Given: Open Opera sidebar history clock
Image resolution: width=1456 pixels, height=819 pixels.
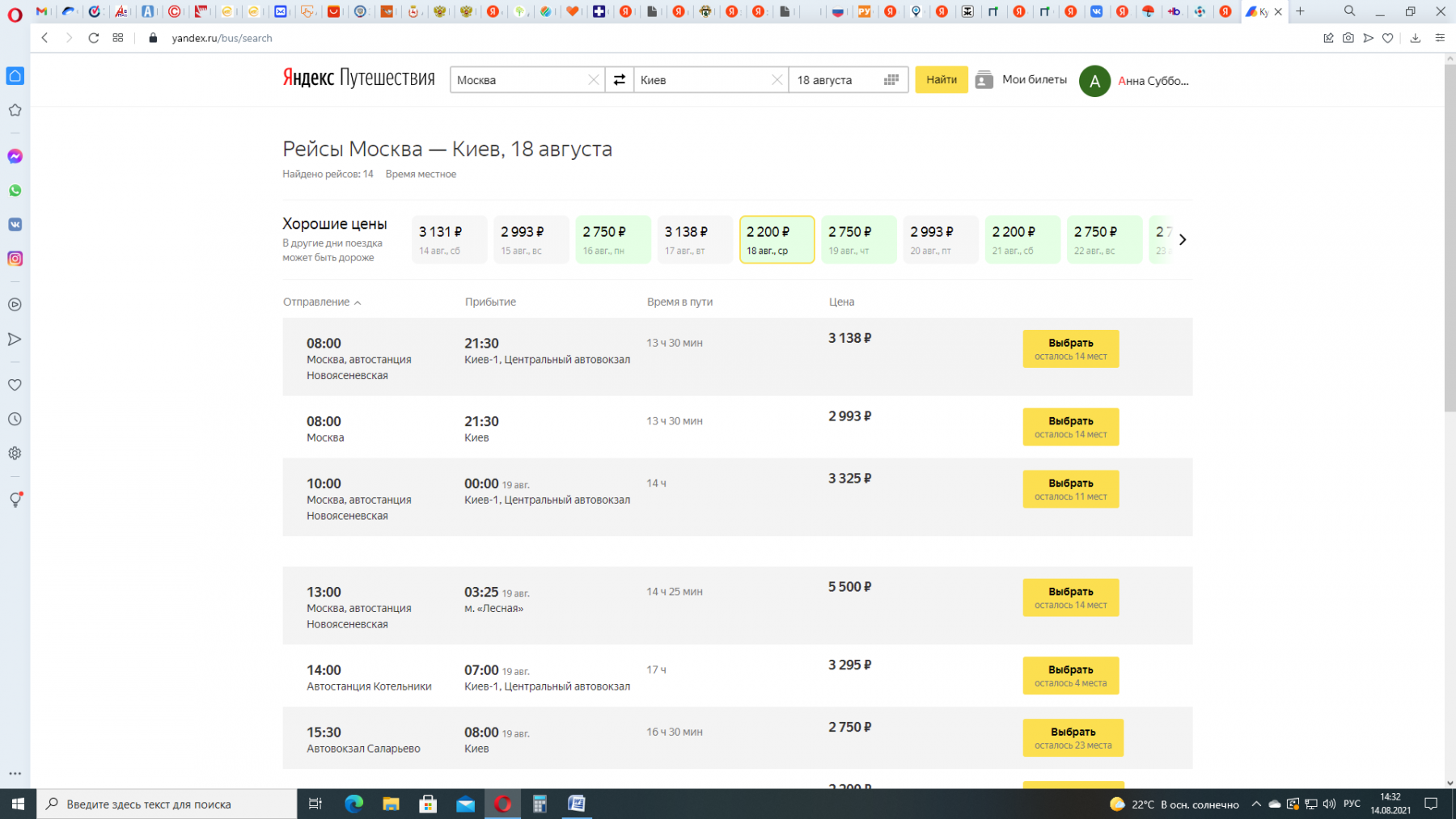Looking at the screenshot, I should [x=15, y=419].
